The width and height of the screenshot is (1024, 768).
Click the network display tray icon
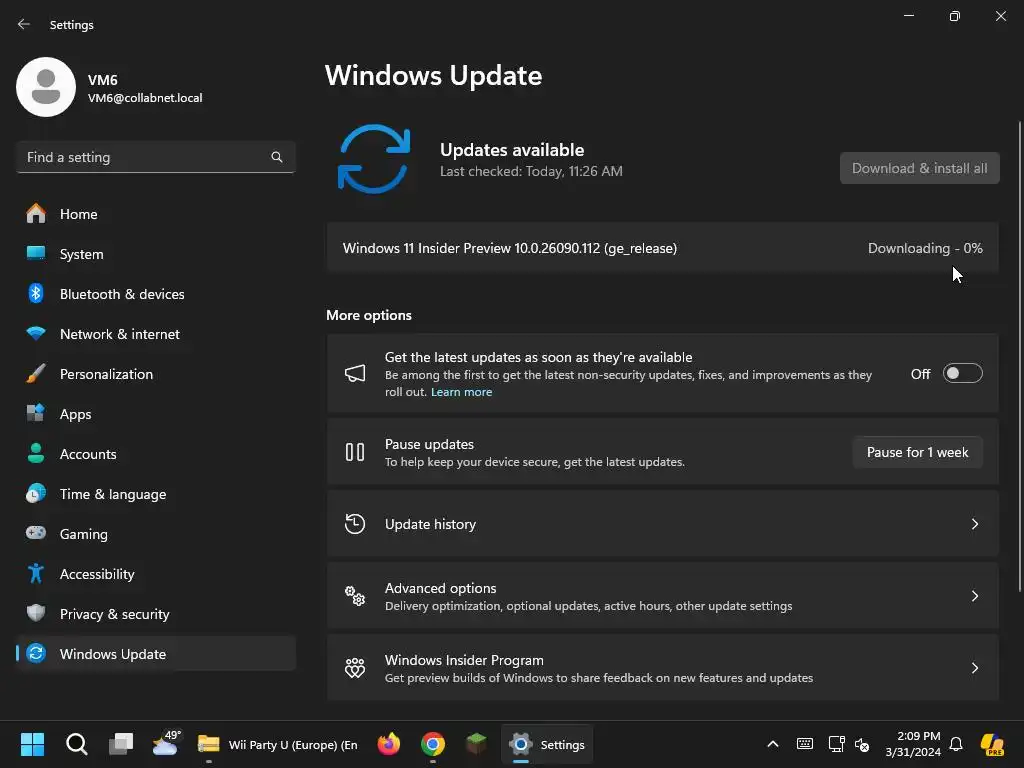point(837,744)
